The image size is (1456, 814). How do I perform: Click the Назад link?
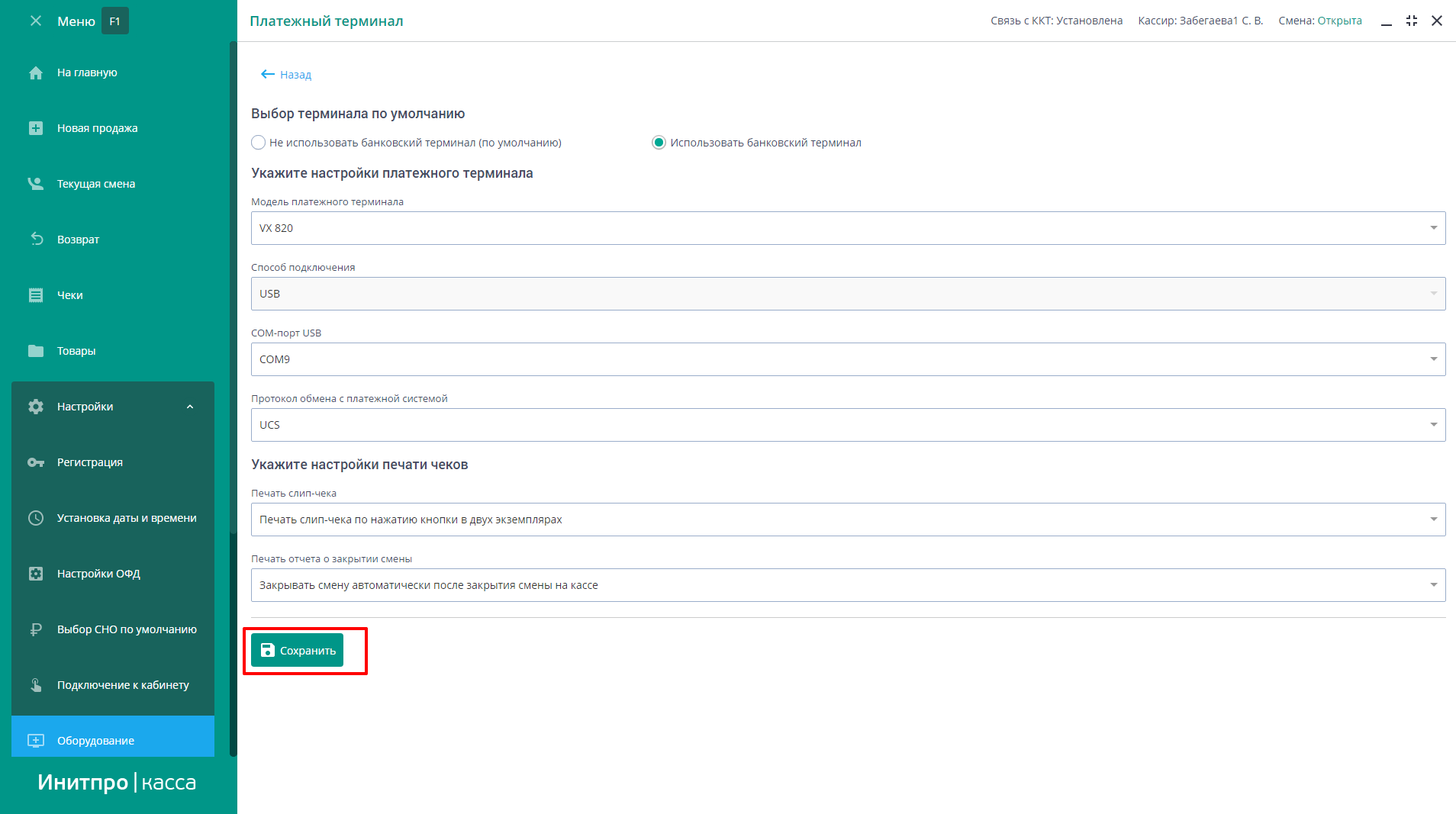click(295, 75)
